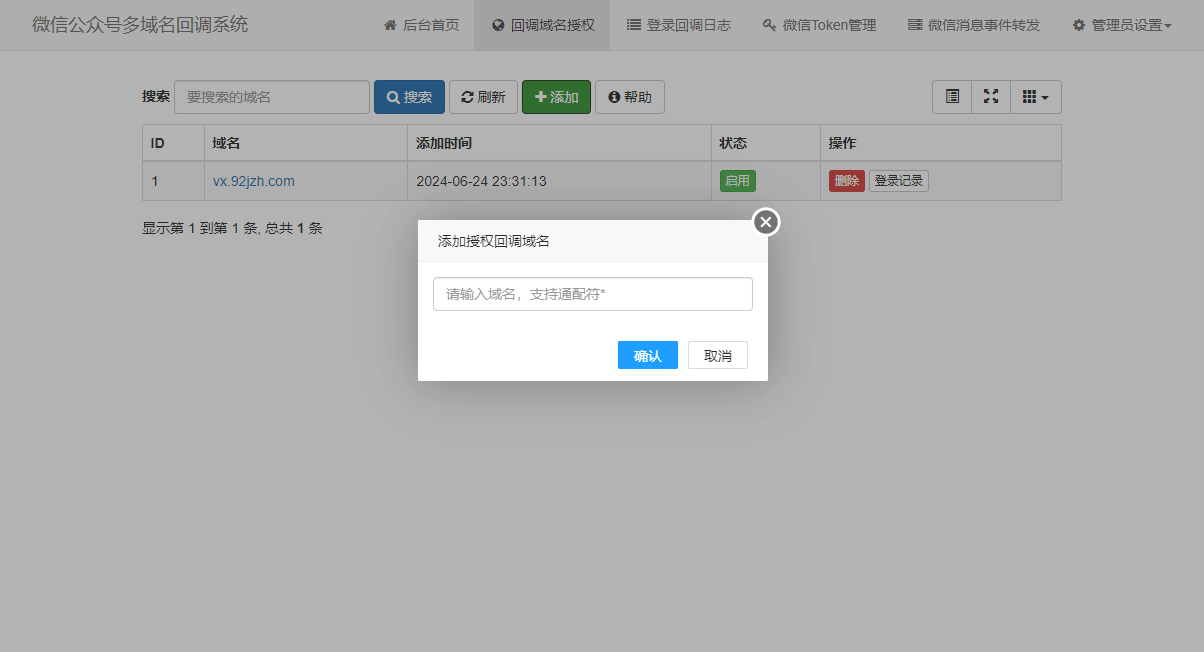Open the columns grid dropdown
The width and height of the screenshot is (1204, 652).
tap(1035, 97)
